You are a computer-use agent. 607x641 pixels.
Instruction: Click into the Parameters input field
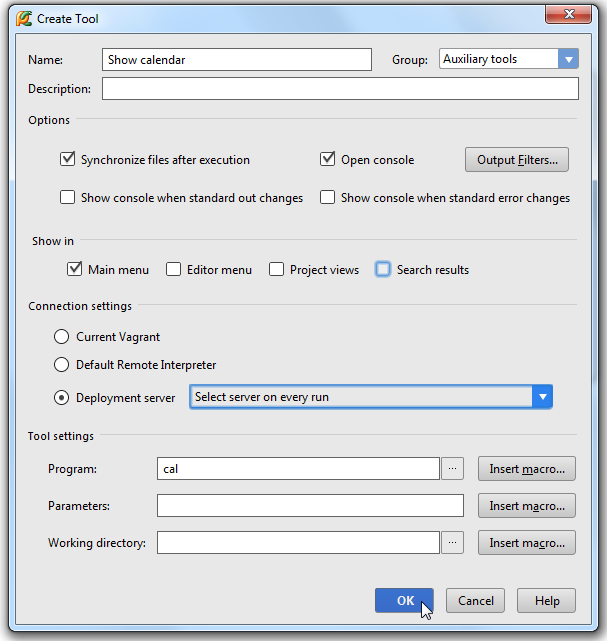point(310,506)
